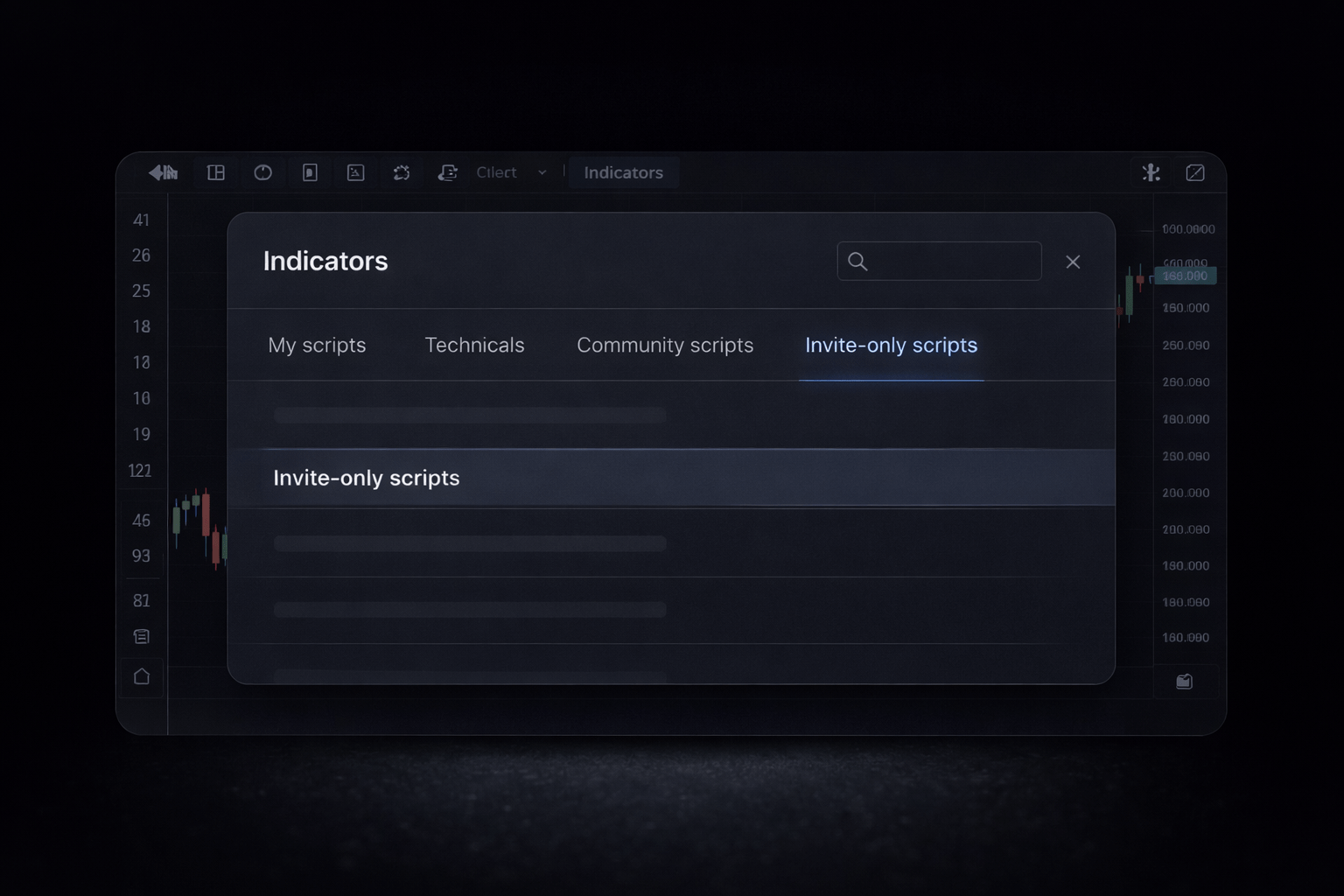This screenshot has height=896, width=1344.
Task: Open the camera screenshot icon at top right
Action: pyautogui.click(x=1195, y=172)
